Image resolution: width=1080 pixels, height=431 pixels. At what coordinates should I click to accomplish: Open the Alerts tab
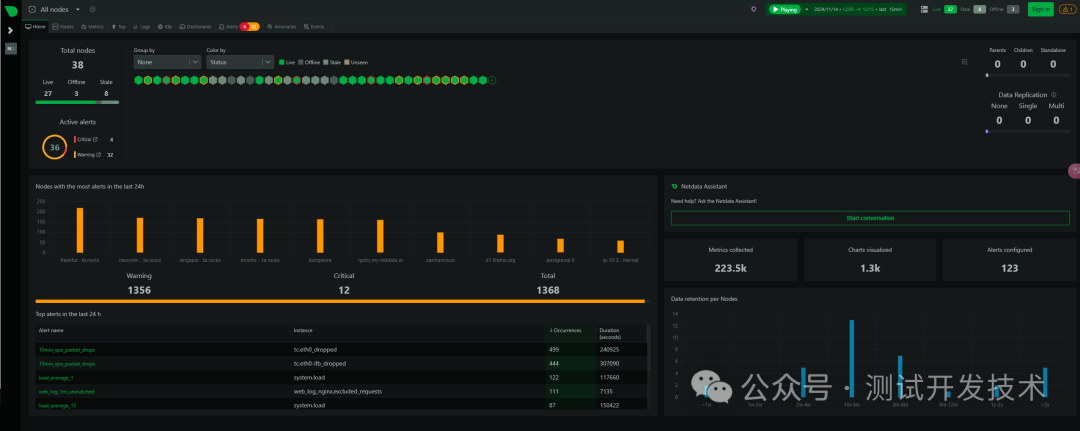[228, 26]
